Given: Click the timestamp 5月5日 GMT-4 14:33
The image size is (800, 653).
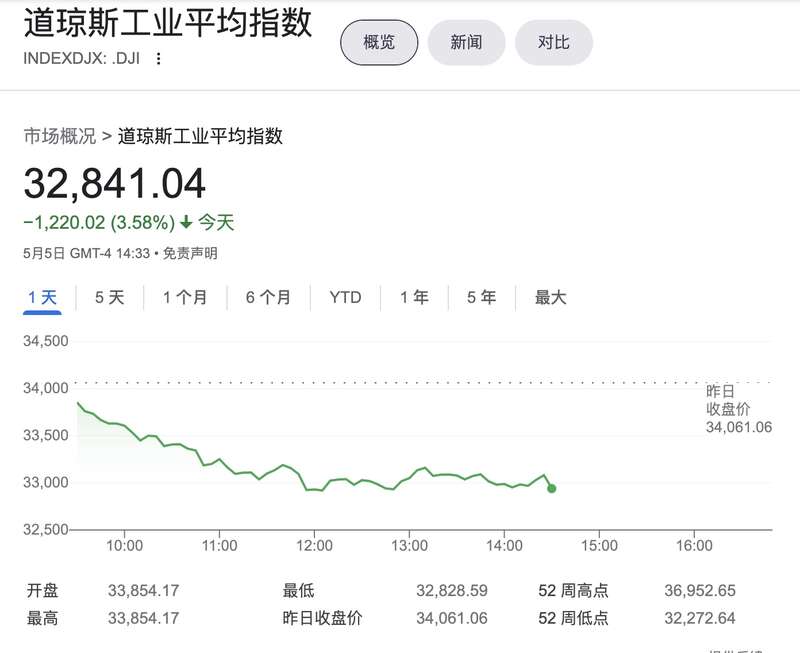Looking at the screenshot, I should (87, 253).
